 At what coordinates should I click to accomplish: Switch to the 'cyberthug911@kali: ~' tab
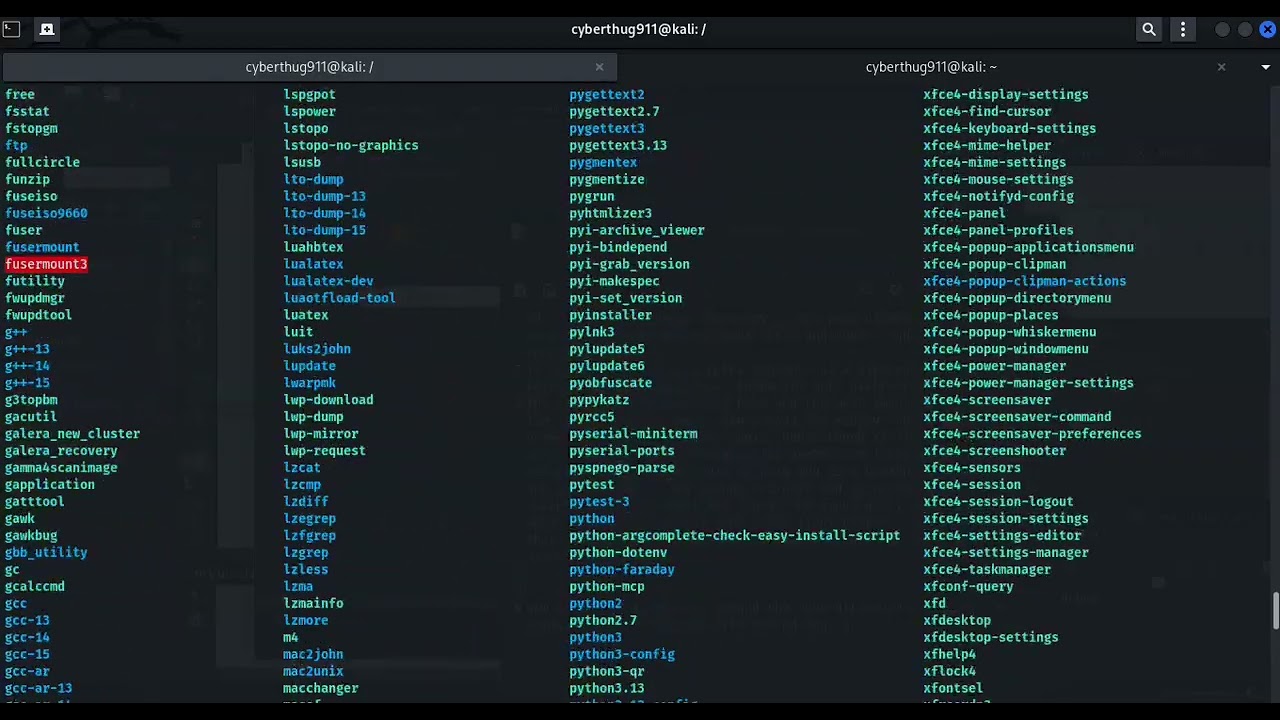point(931,67)
